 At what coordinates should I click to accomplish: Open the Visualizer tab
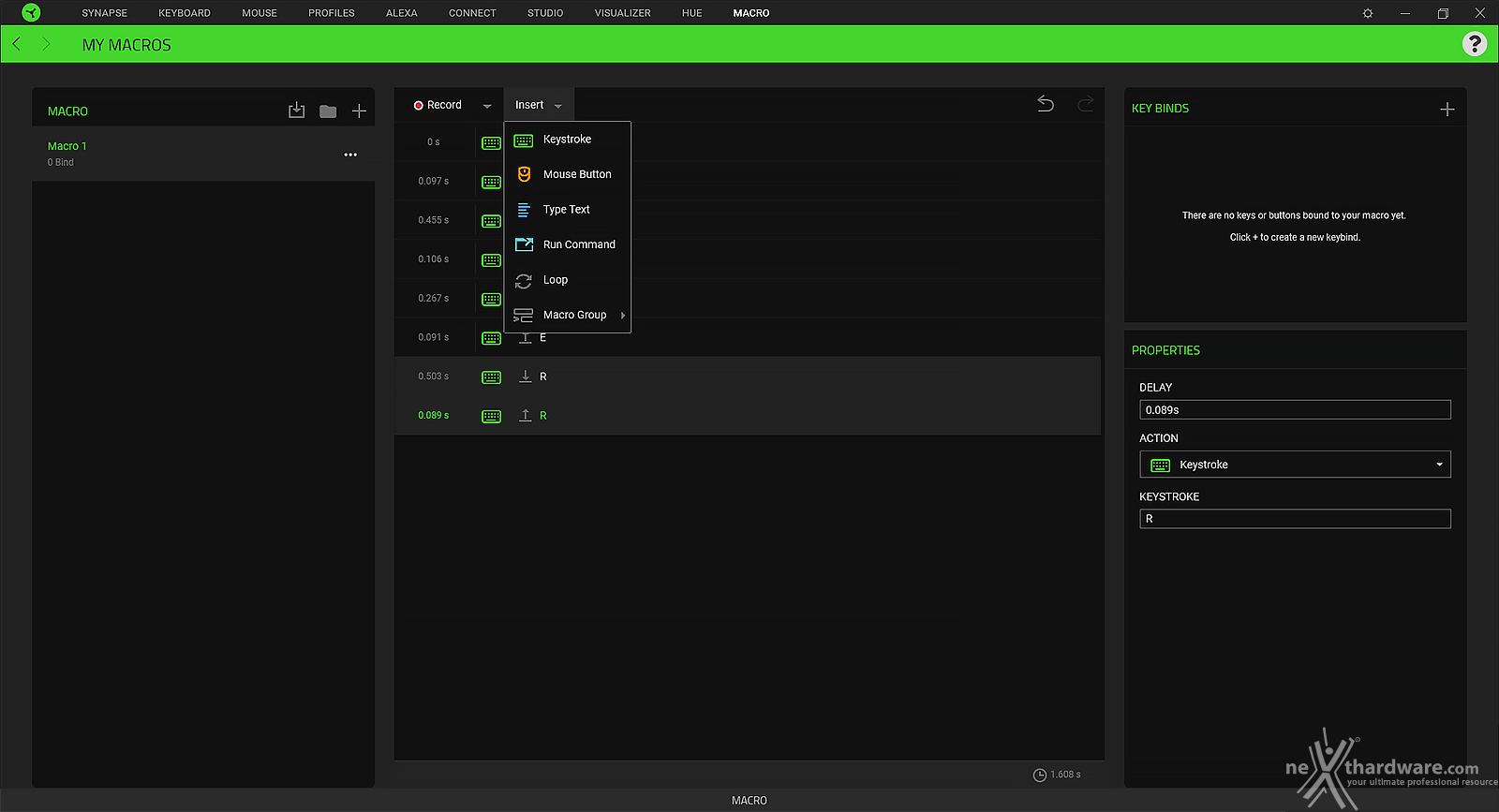tap(623, 13)
